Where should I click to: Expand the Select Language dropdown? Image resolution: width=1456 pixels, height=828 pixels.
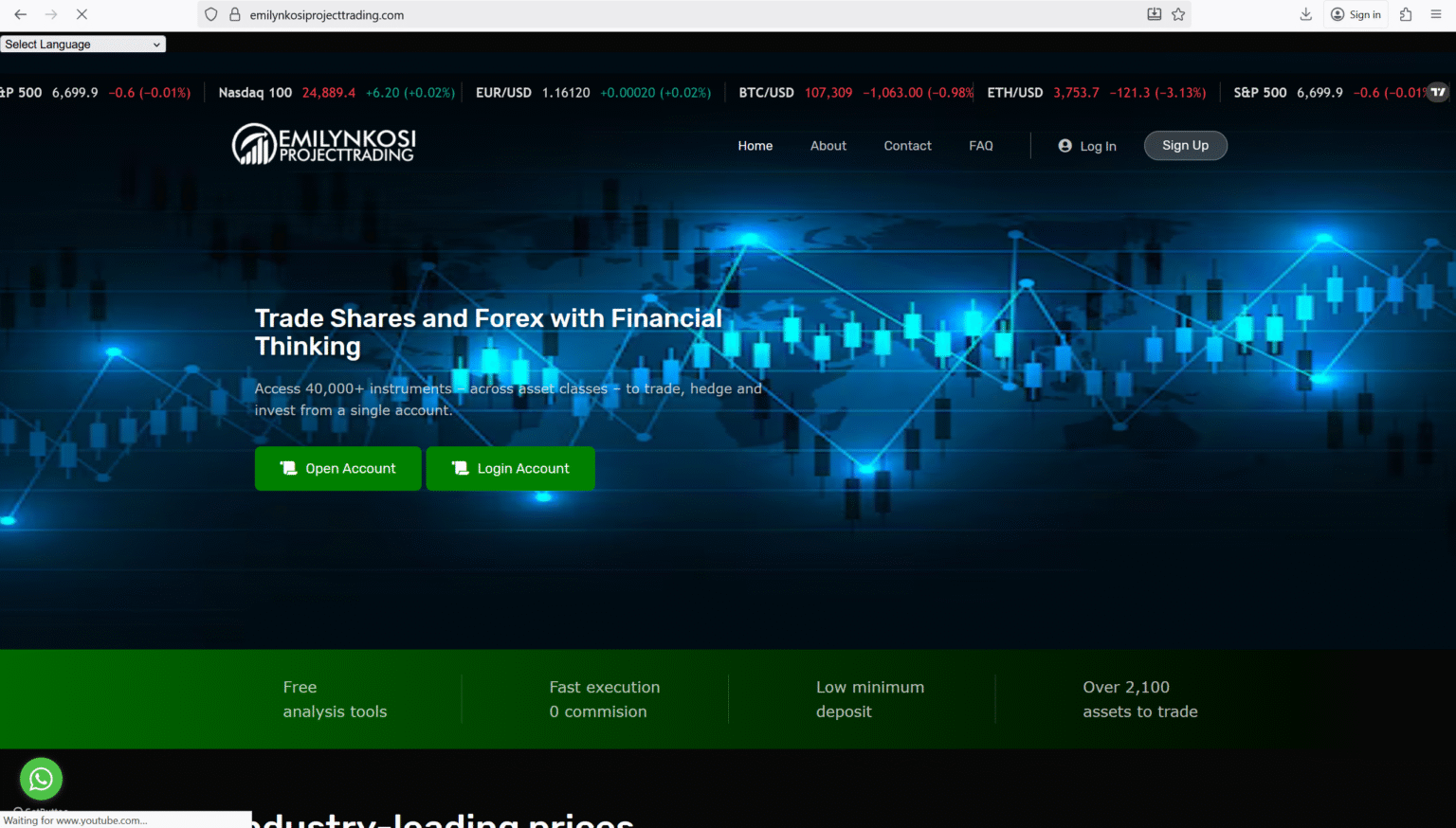point(82,45)
